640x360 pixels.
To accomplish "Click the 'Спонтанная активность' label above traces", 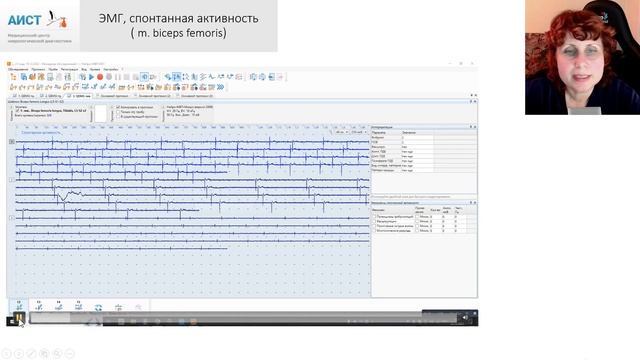I will pos(40,133).
